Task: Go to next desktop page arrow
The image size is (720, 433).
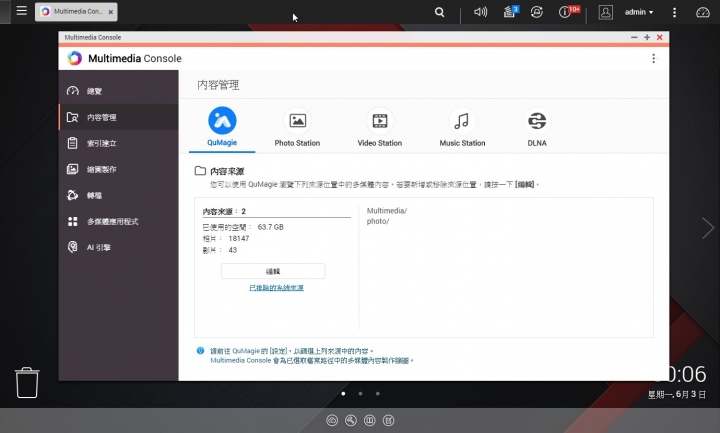Action: (708, 228)
